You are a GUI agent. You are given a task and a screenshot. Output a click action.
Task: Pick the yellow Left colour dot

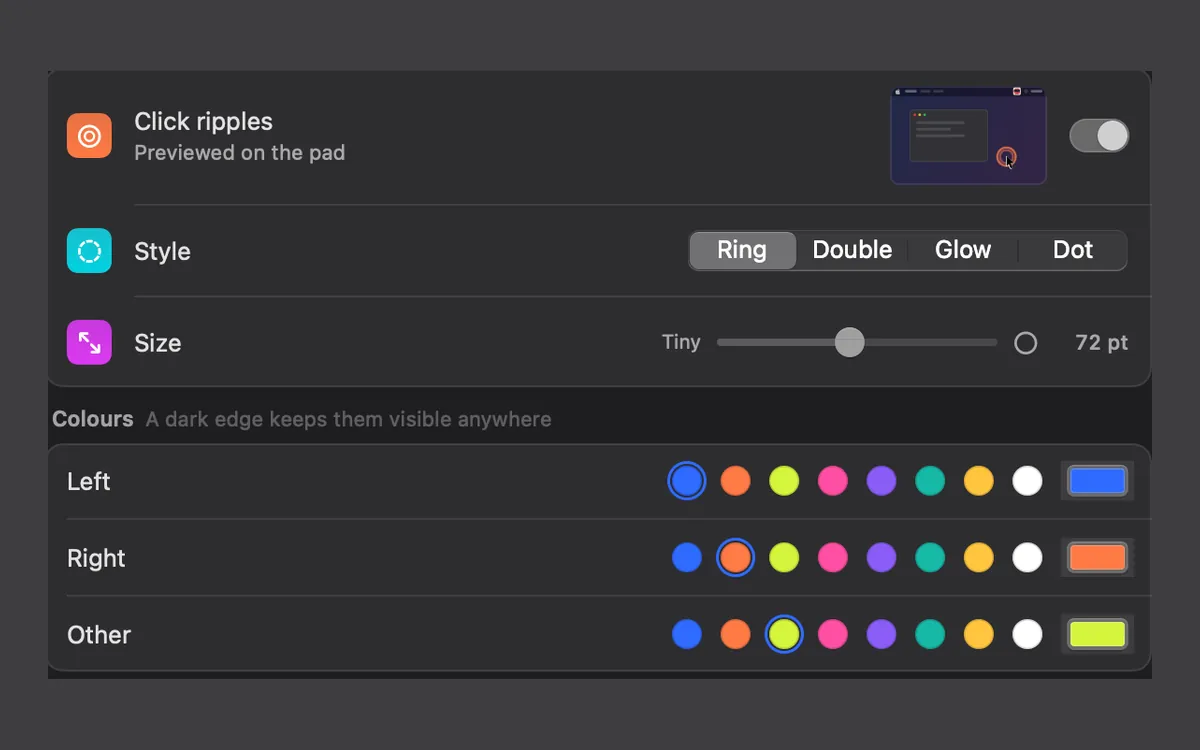point(979,481)
